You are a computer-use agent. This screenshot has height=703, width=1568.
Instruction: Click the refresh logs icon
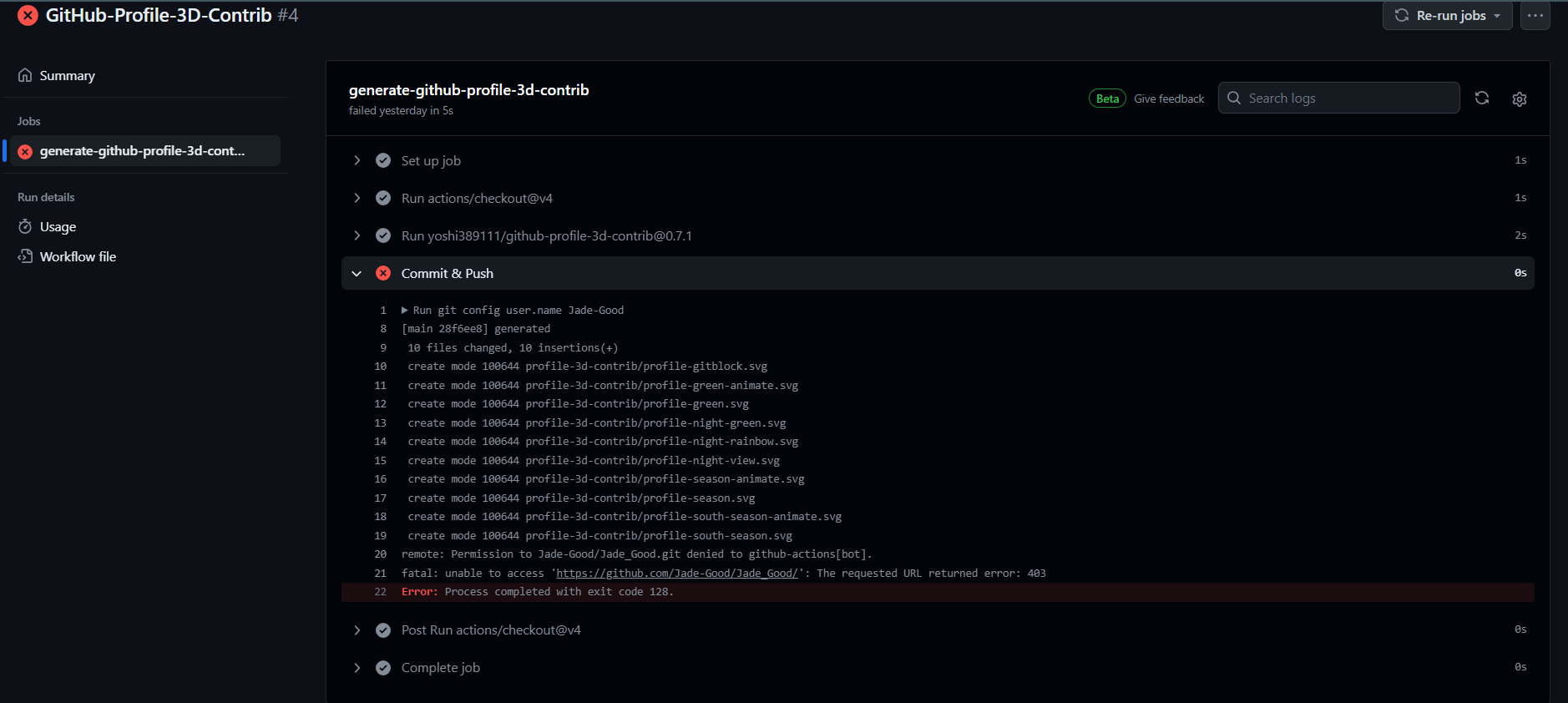pos(1482,98)
